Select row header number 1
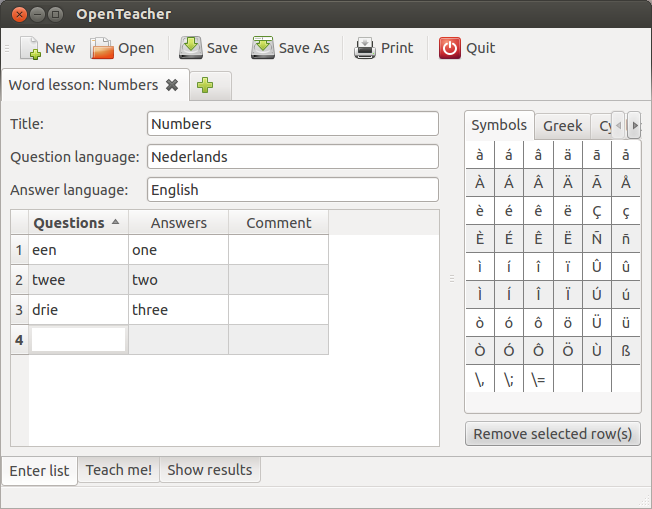The height and width of the screenshot is (509, 652). [19, 250]
